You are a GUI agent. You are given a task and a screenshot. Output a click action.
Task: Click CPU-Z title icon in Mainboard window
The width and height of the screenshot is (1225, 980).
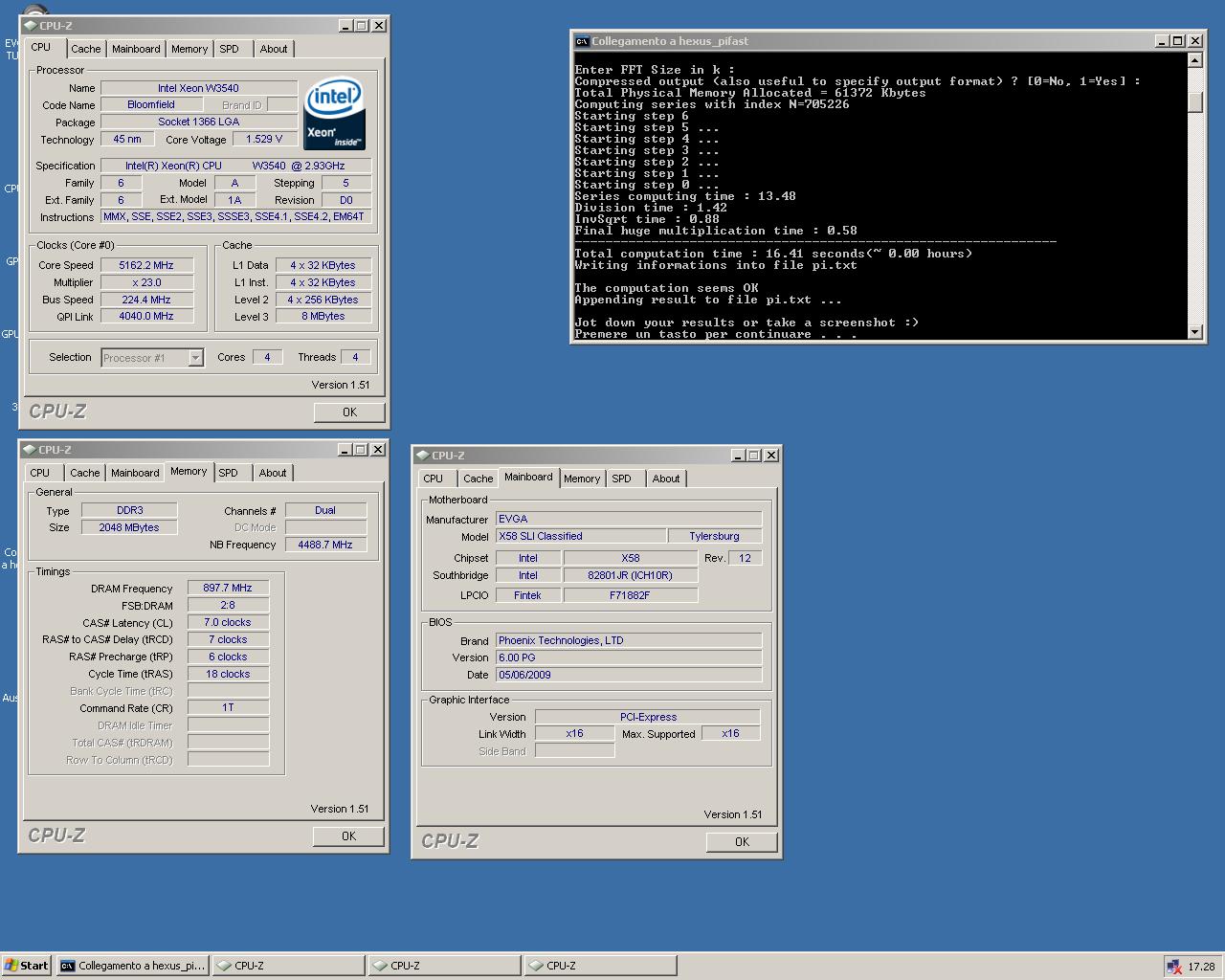(423, 456)
